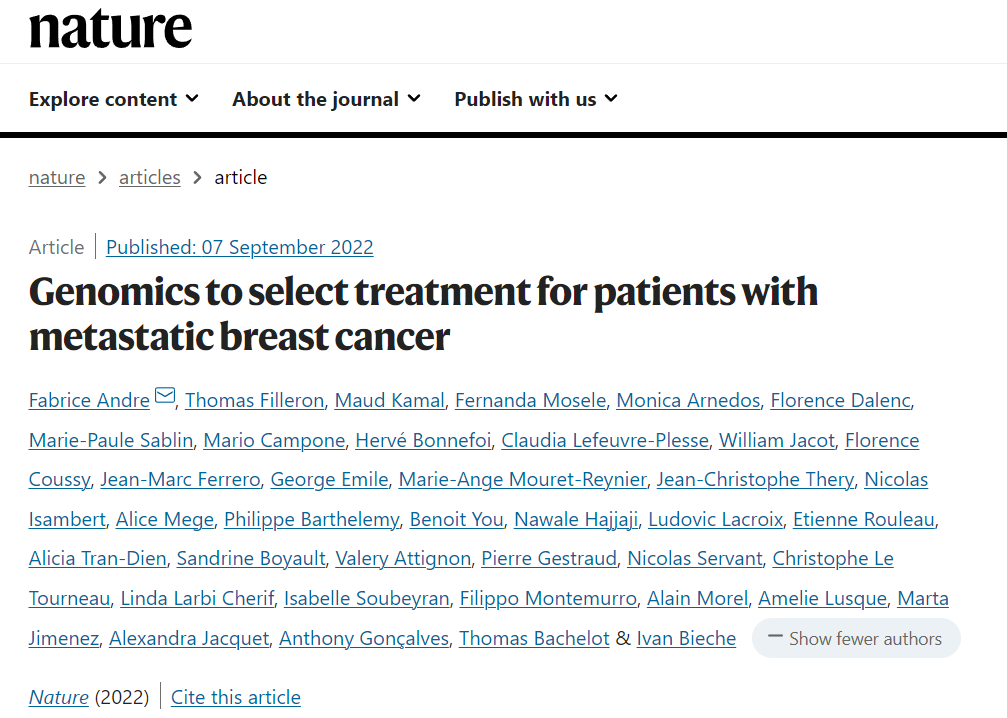The image size is (1007, 718).
Task: Click the chevron after nature breadcrumb
Action: click(102, 177)
